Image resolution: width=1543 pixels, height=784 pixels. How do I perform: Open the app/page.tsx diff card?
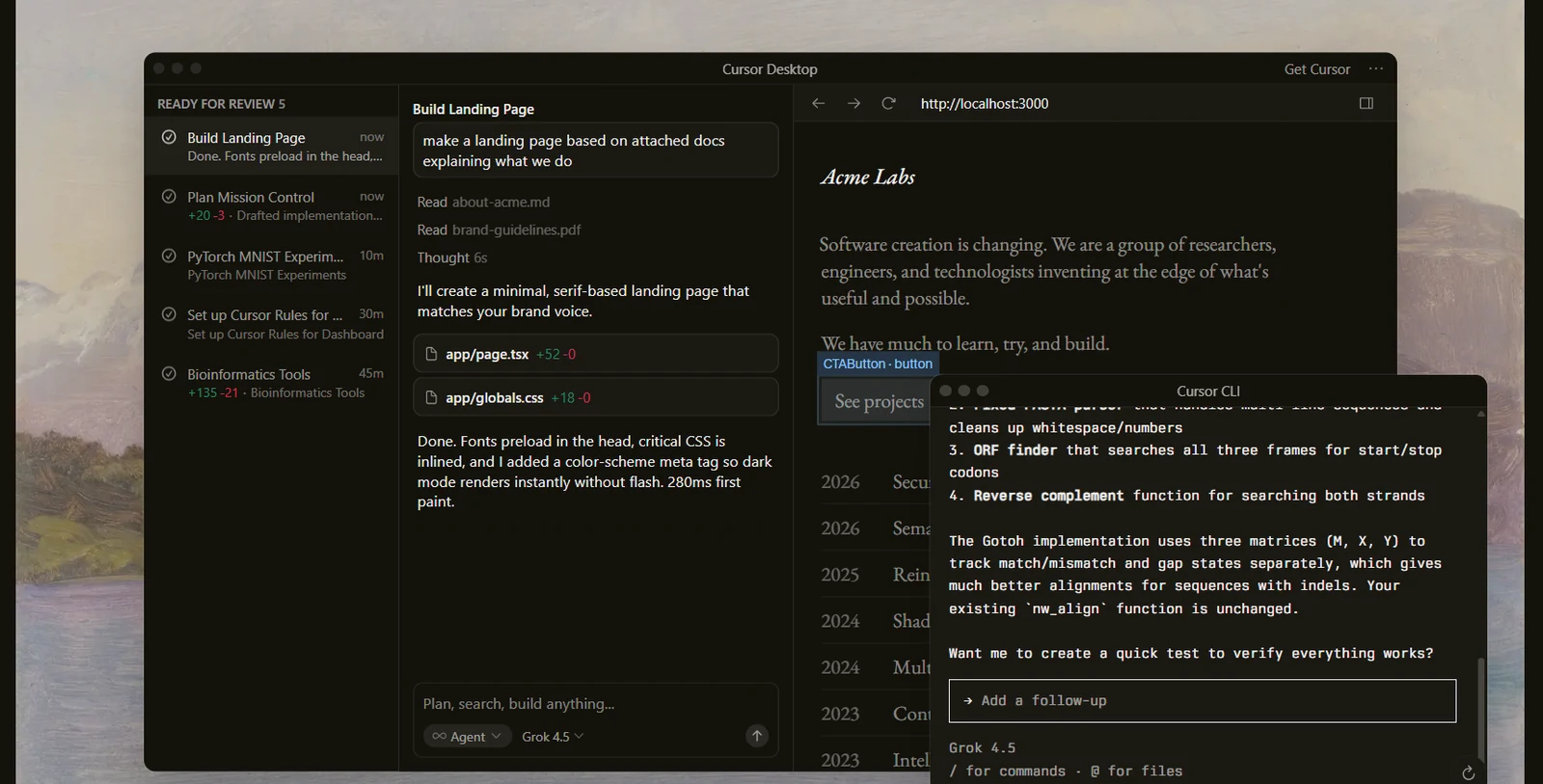click(x=595, y=354)
